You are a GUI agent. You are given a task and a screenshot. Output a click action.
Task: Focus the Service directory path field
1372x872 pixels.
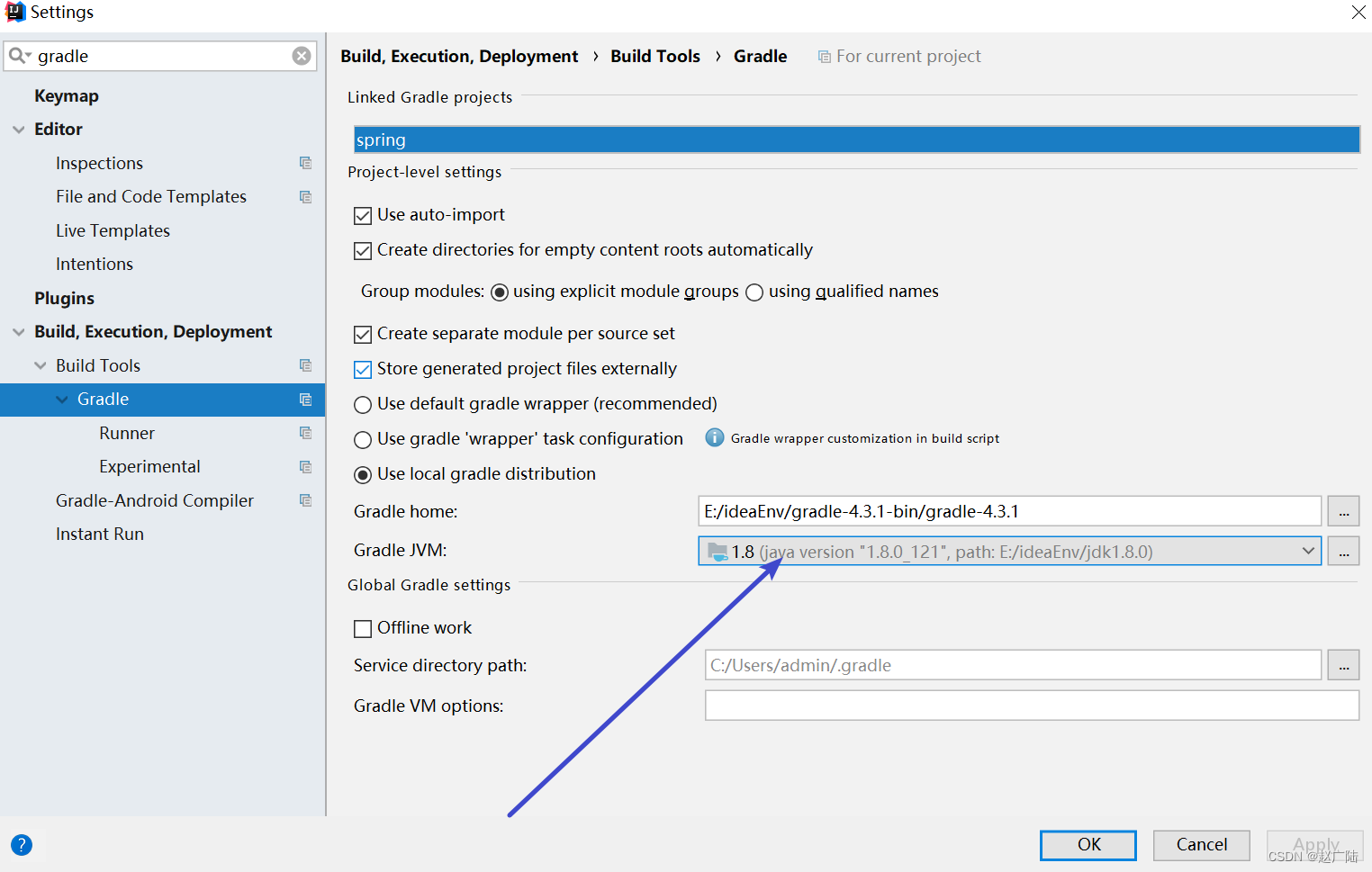click(x=1013, y=665)
